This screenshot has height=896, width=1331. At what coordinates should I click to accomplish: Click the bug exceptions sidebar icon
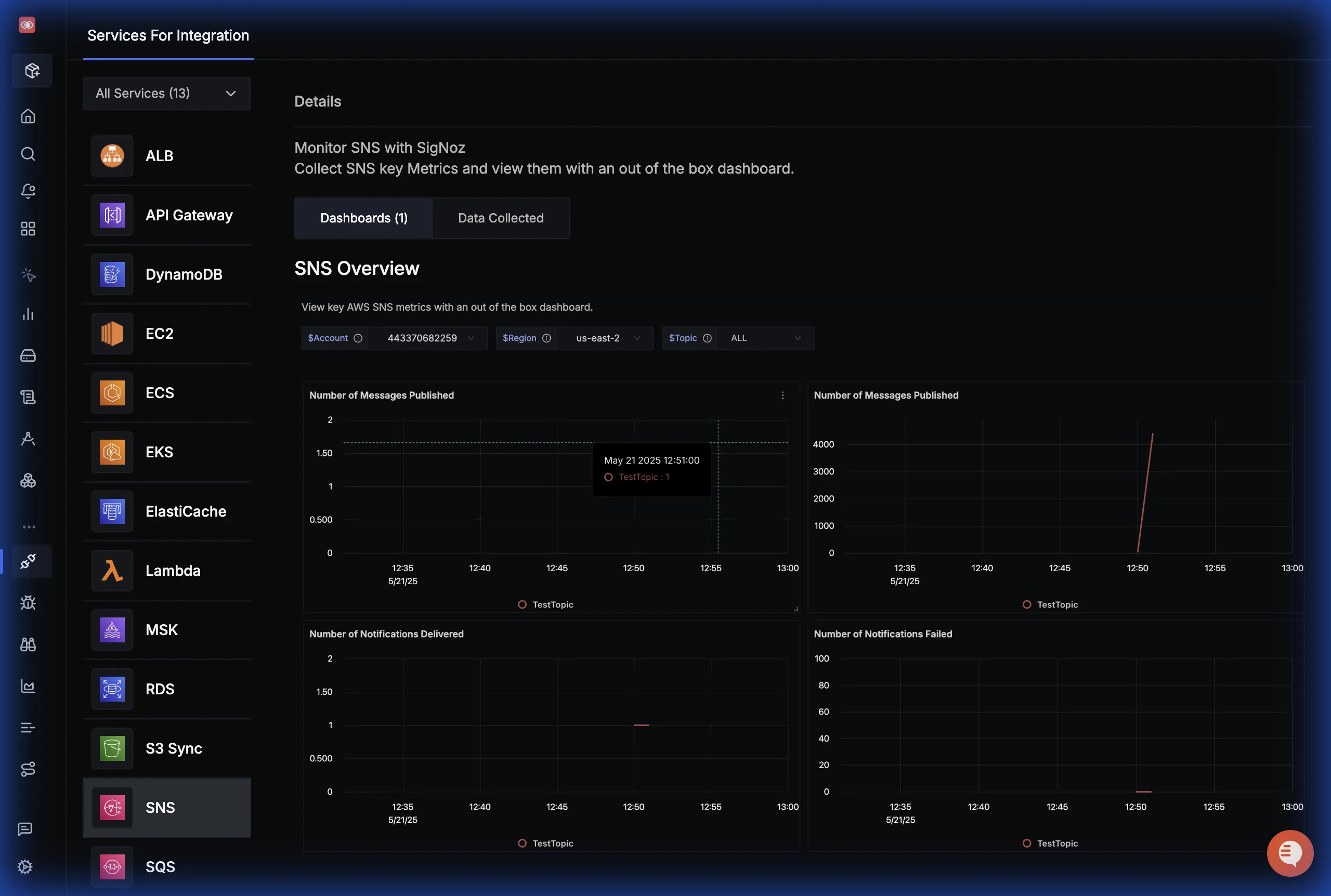tap(28, 603)
